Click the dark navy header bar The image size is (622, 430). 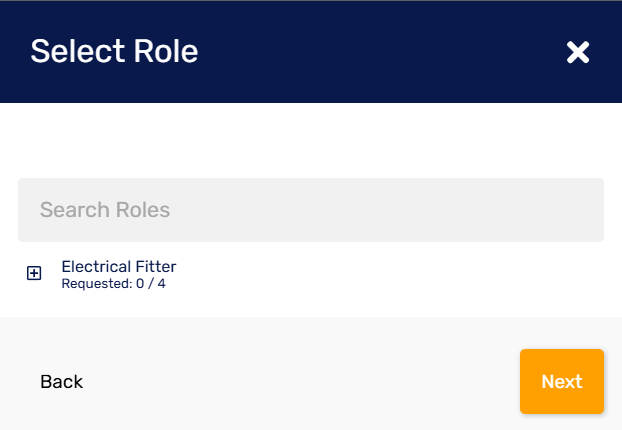click(350, 52)
